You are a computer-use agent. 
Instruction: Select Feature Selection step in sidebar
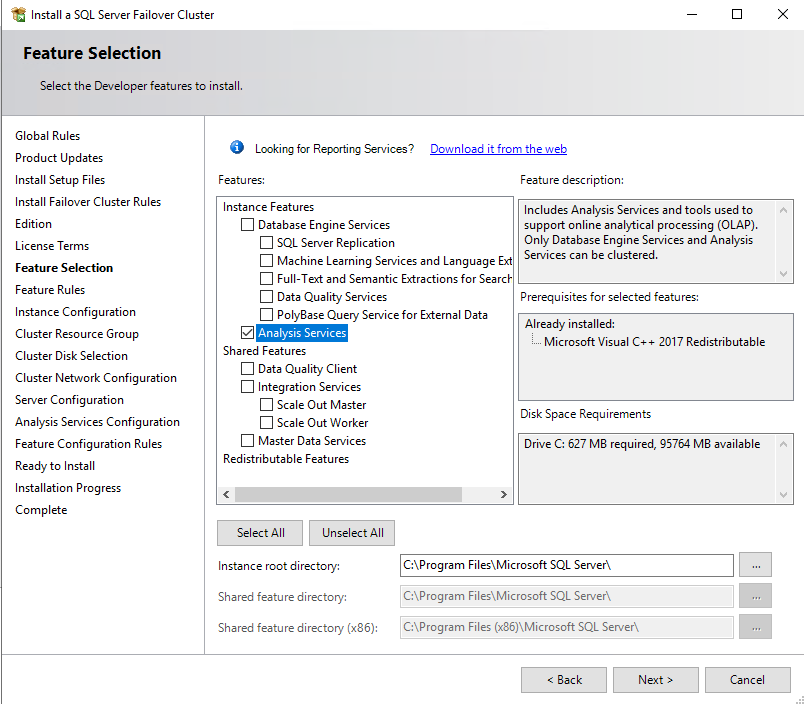coord(64,268)
